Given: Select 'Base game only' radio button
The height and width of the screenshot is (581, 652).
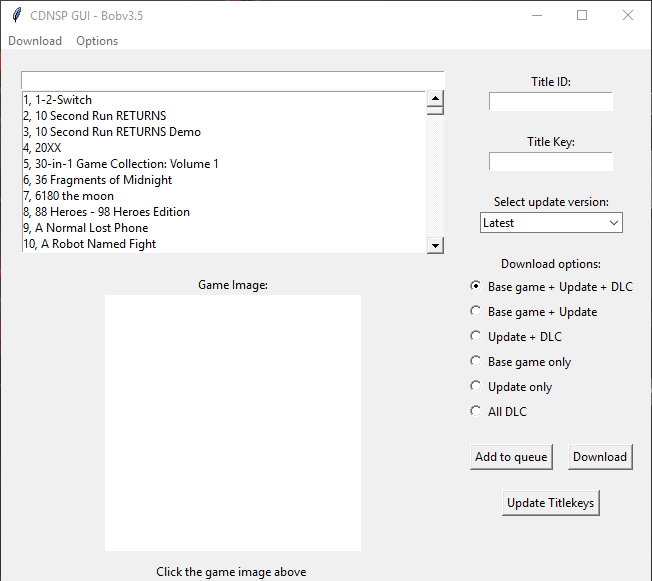Looking at the screenshot, I should 521,361.
